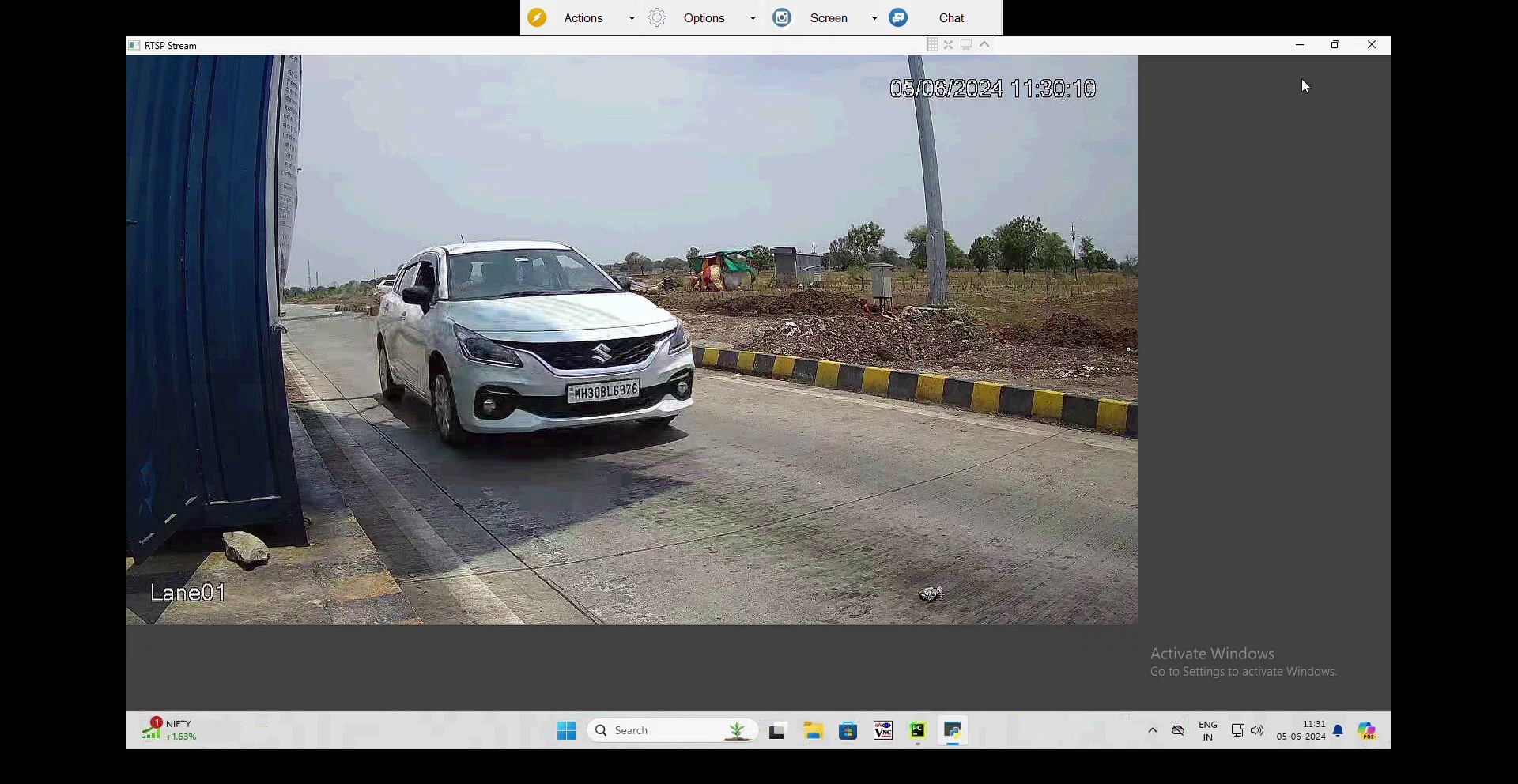Image resolution: width=1518 pixels, height=784 pixels.
Task: Toggle fullscreen using the arrows icon
Action: click(949, 45)
